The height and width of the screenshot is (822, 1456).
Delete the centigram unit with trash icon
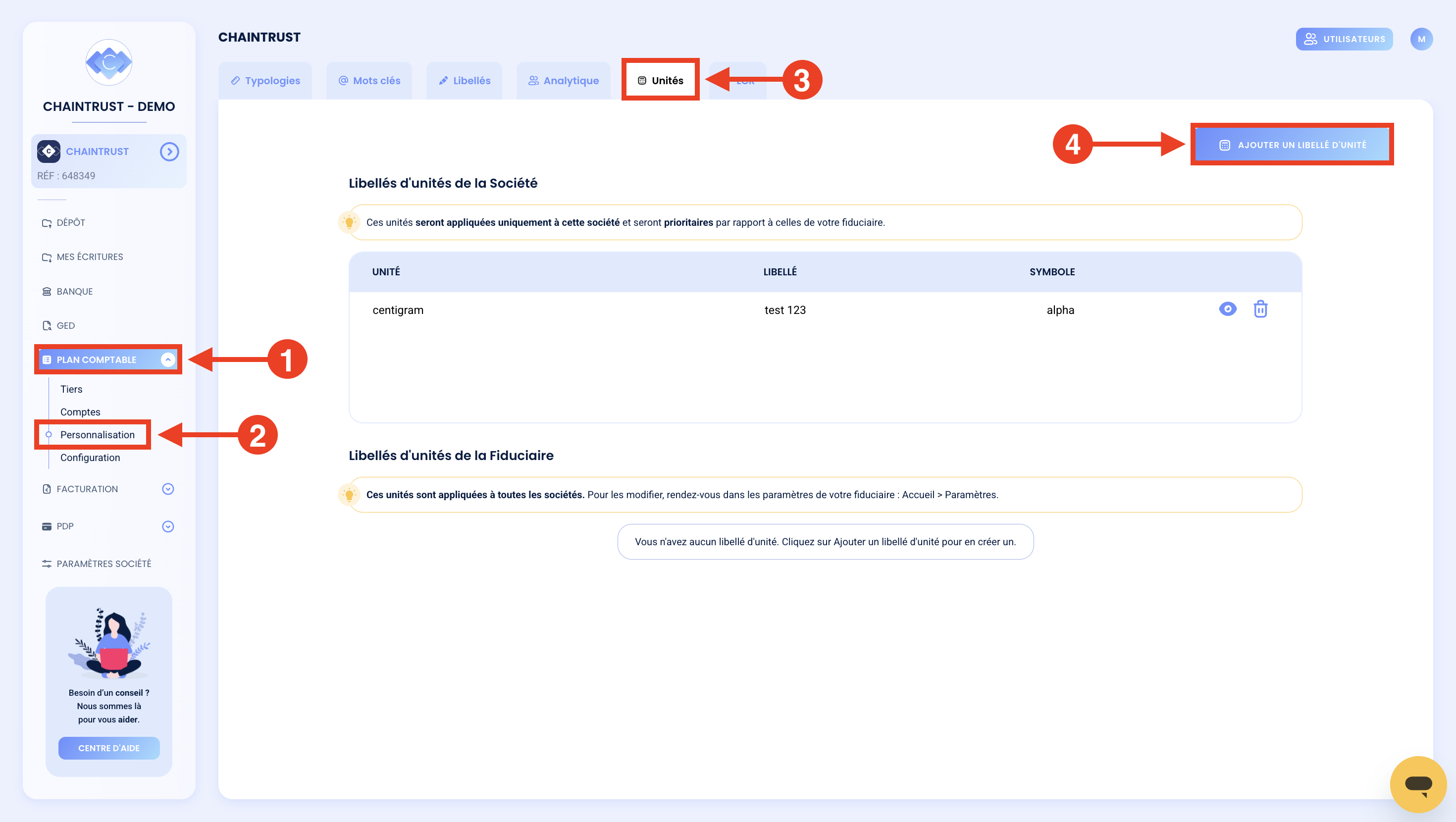point(1260,309)
